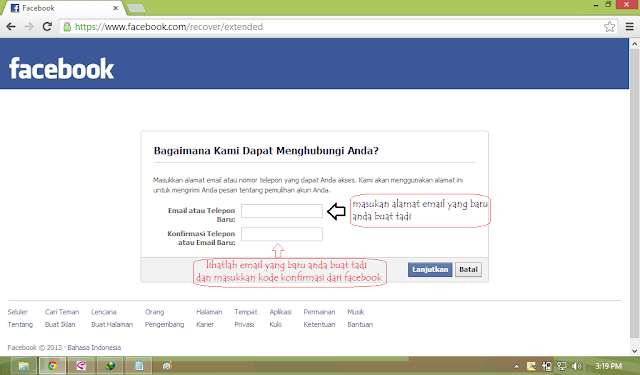The image size is (640, 375).
Task: Change language via Bahasa Indonesia link
Action: (x=94, y=348)
